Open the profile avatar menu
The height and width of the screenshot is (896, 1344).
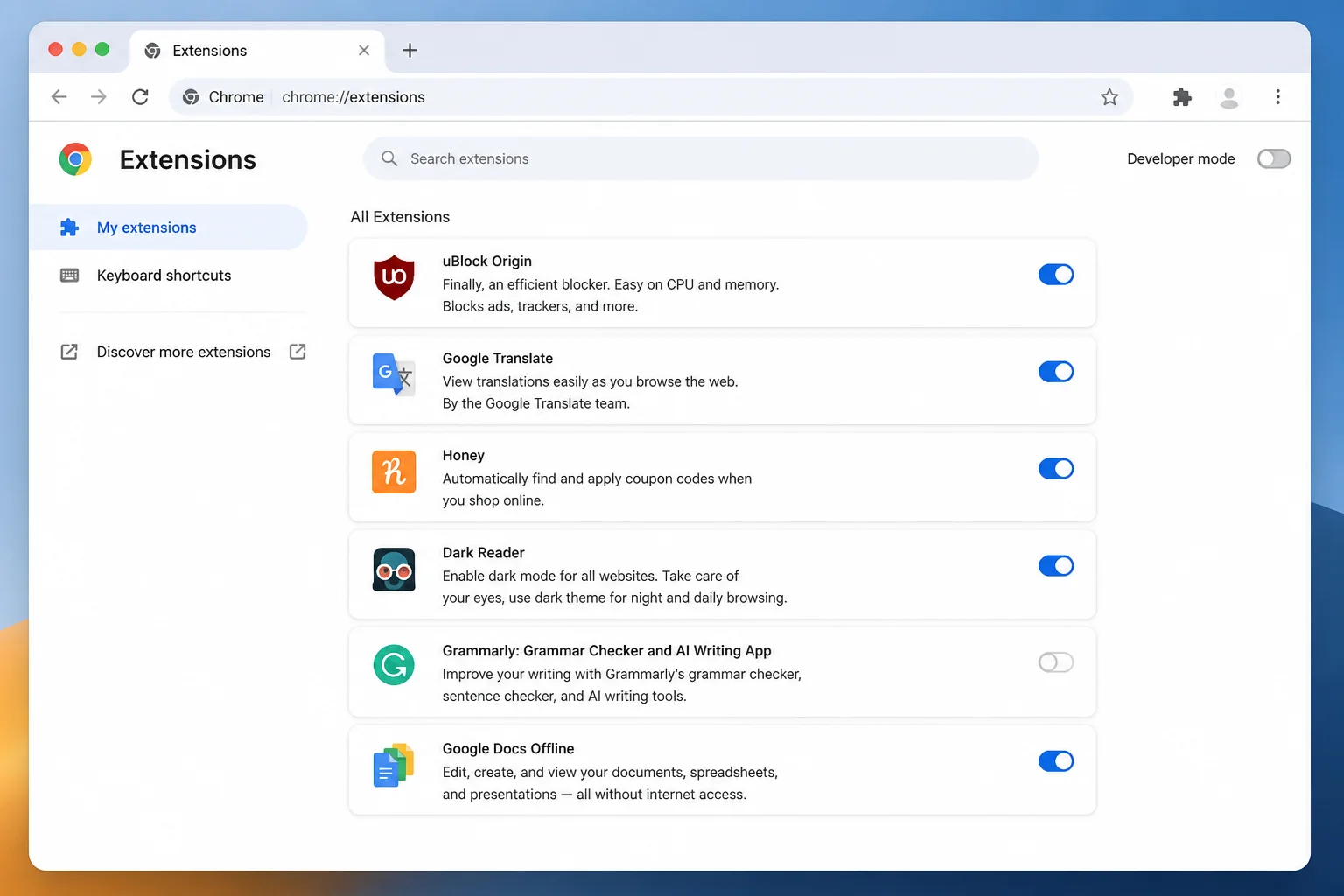[x=1229, y=97]
